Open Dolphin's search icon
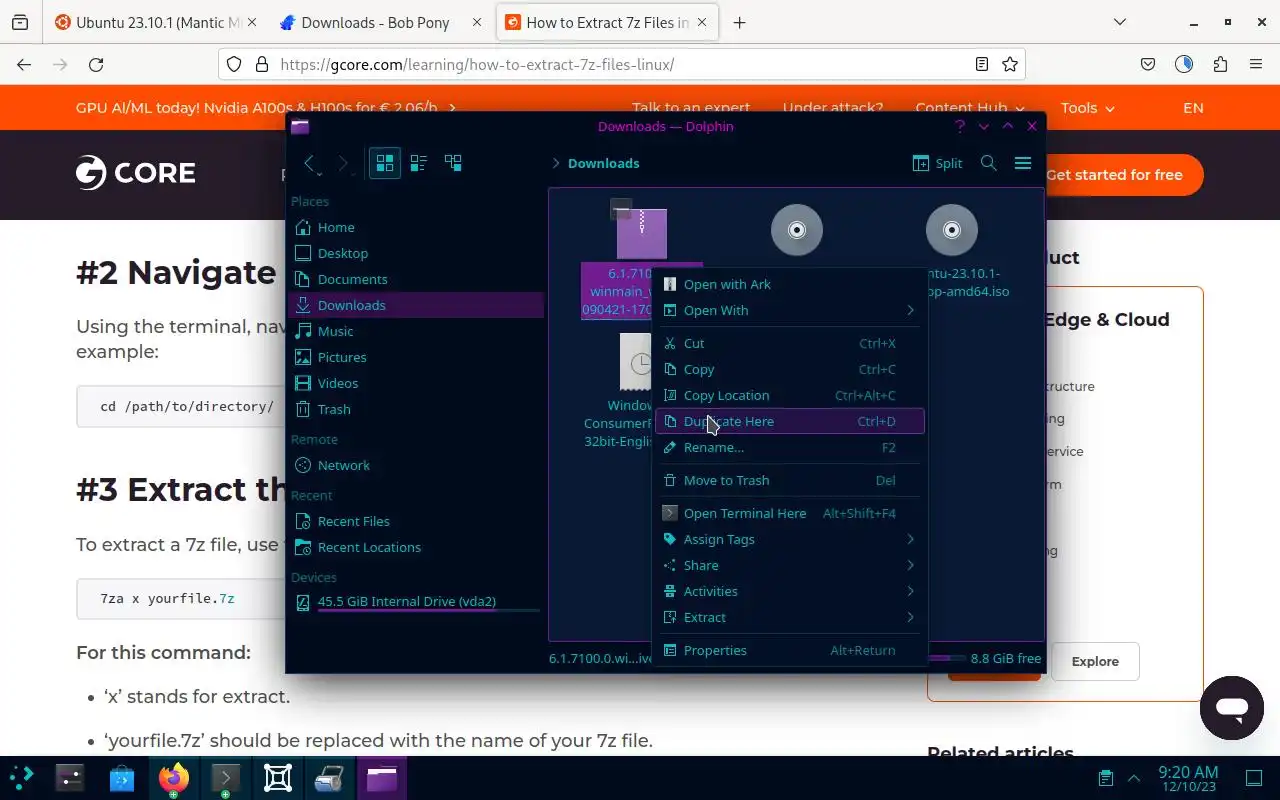1280x800 pixels. point(989,163)
